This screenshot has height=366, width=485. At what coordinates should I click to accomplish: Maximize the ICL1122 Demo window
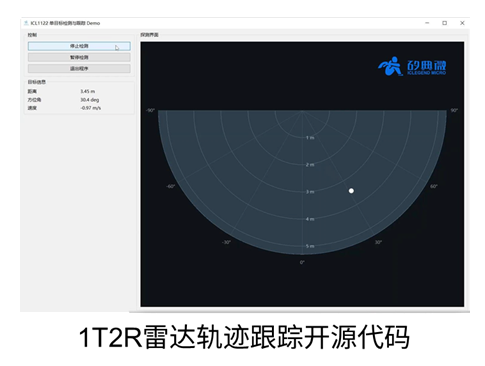[x=444, y=23]
